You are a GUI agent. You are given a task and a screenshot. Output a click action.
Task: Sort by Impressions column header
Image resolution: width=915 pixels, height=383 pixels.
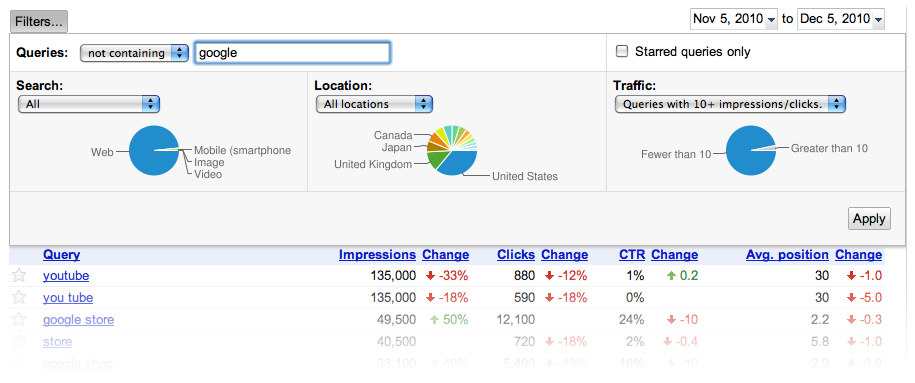point(377,255)
